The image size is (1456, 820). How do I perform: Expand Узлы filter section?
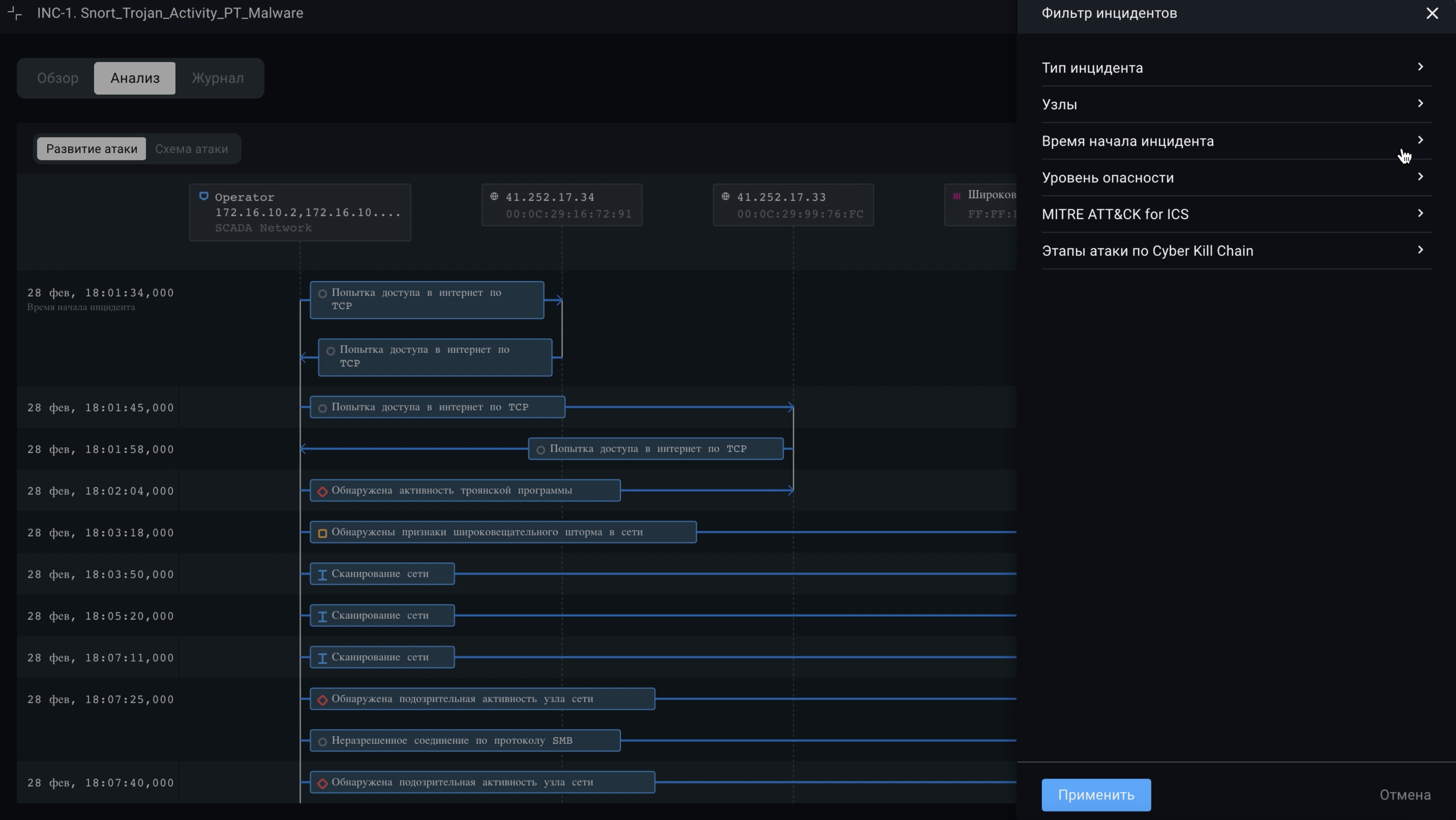point(1236,105)
